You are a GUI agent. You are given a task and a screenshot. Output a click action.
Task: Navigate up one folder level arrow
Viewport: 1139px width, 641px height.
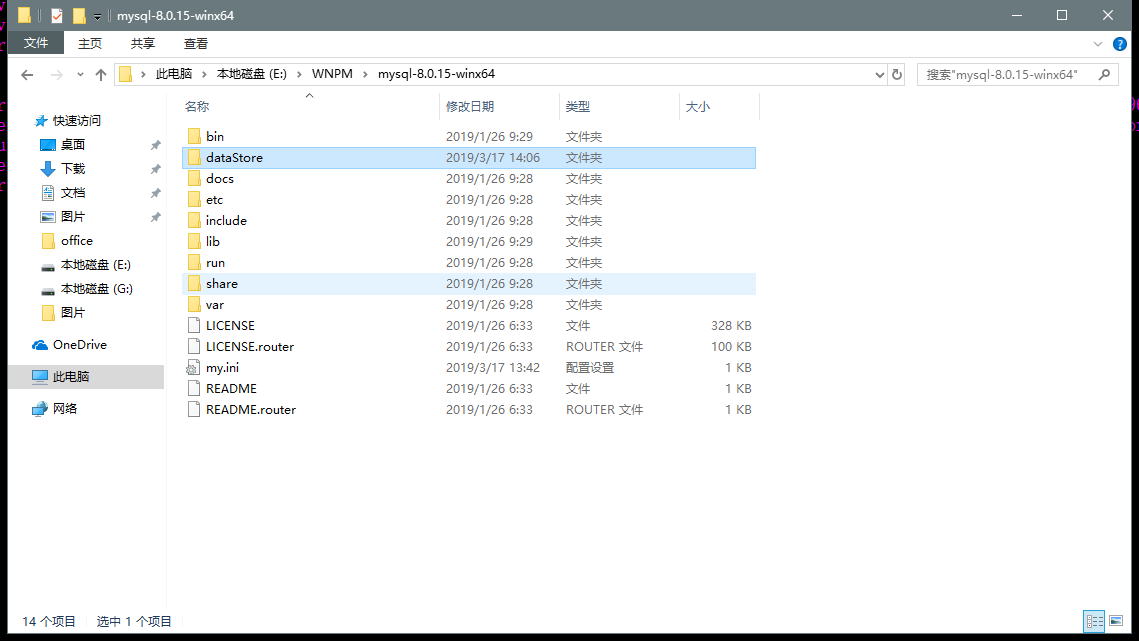[x=101, y=74]
